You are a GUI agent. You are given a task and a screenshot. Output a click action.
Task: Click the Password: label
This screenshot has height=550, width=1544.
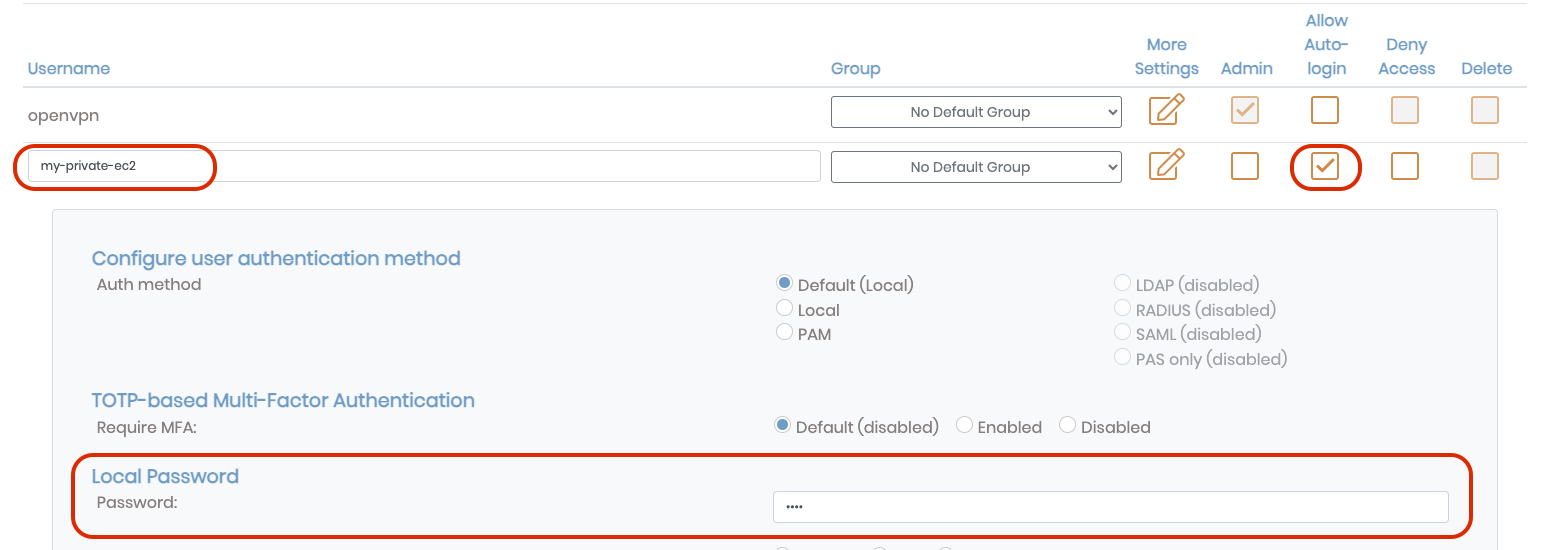pos(137,502)
